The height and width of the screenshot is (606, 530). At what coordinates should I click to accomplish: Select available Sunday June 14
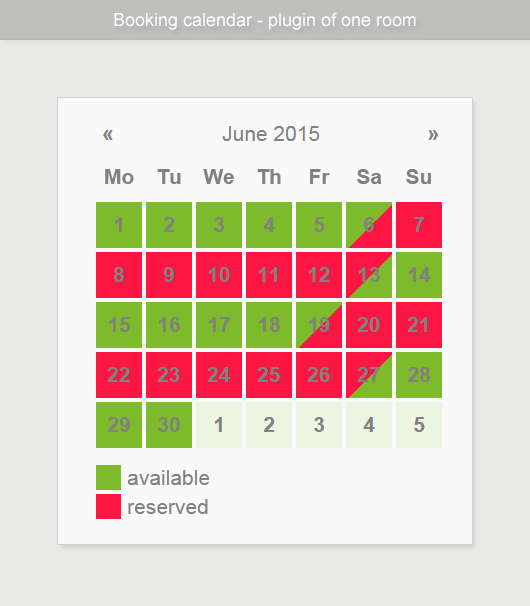(x=419, y=275)
